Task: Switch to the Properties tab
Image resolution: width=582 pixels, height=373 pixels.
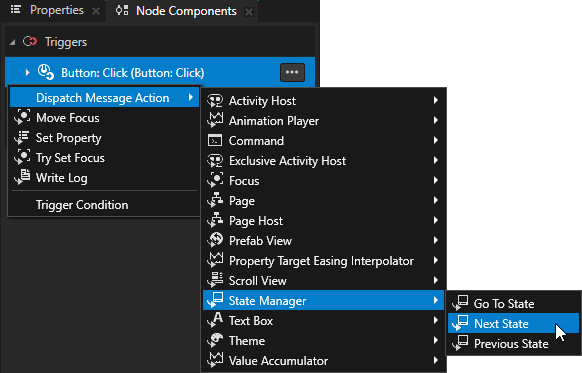Action: tap(56, 10)
